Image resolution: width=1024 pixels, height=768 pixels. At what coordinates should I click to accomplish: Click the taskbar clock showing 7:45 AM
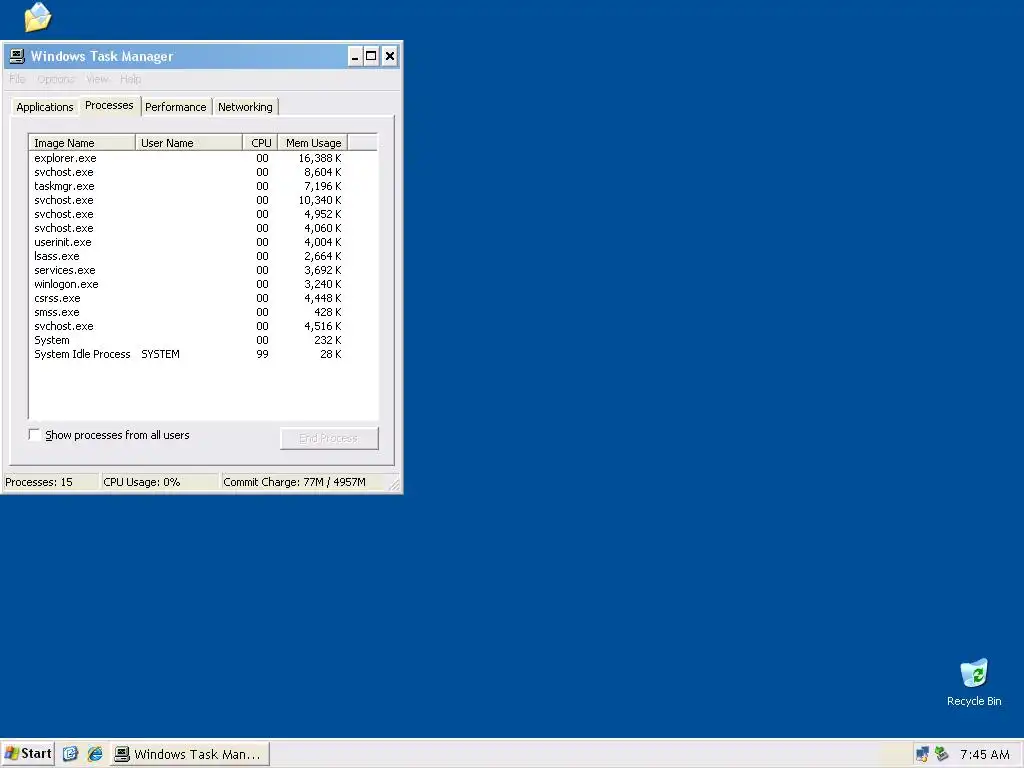[984, 754]
